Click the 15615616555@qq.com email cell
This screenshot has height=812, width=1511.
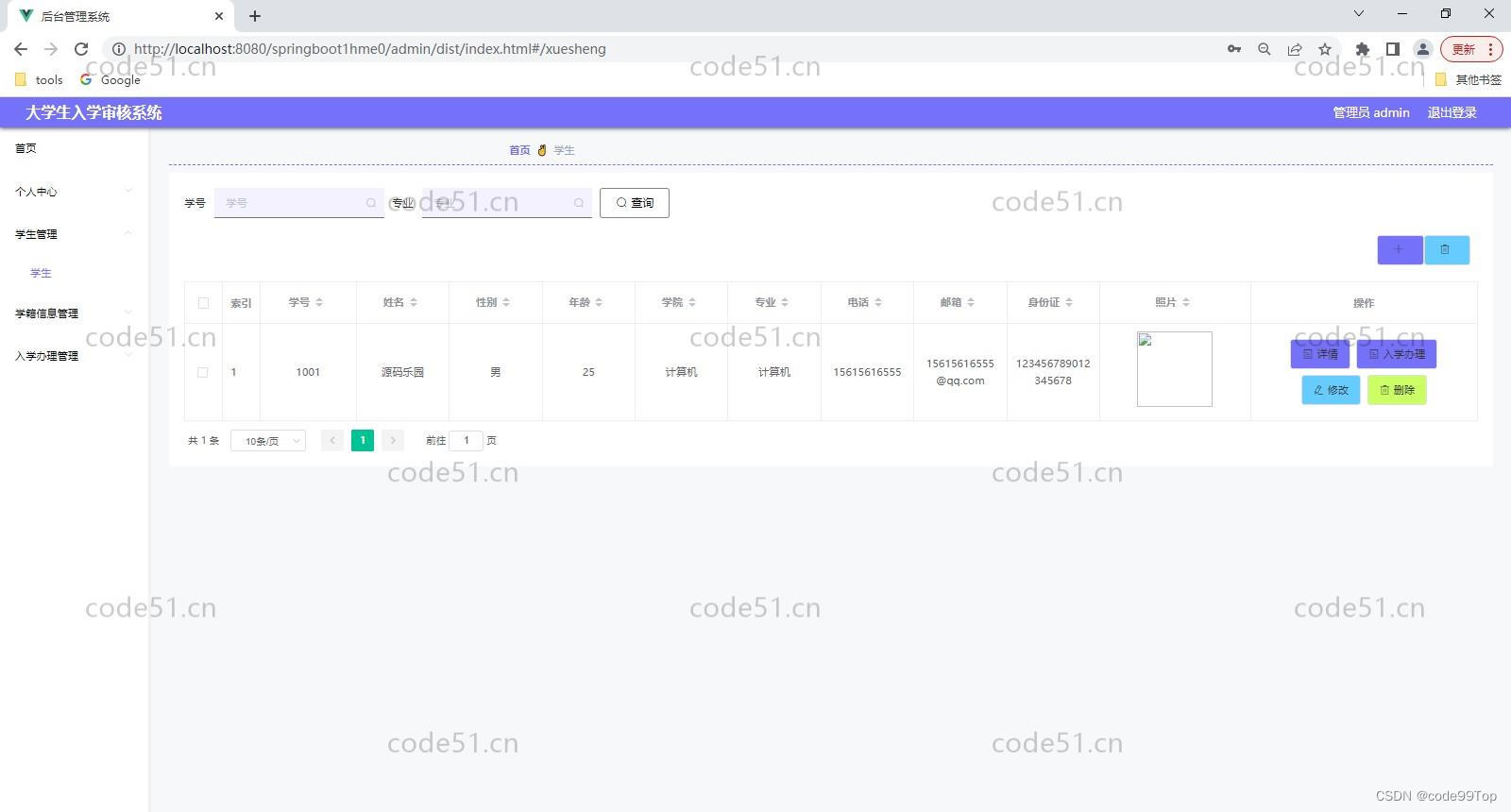[x=960, y=372]
